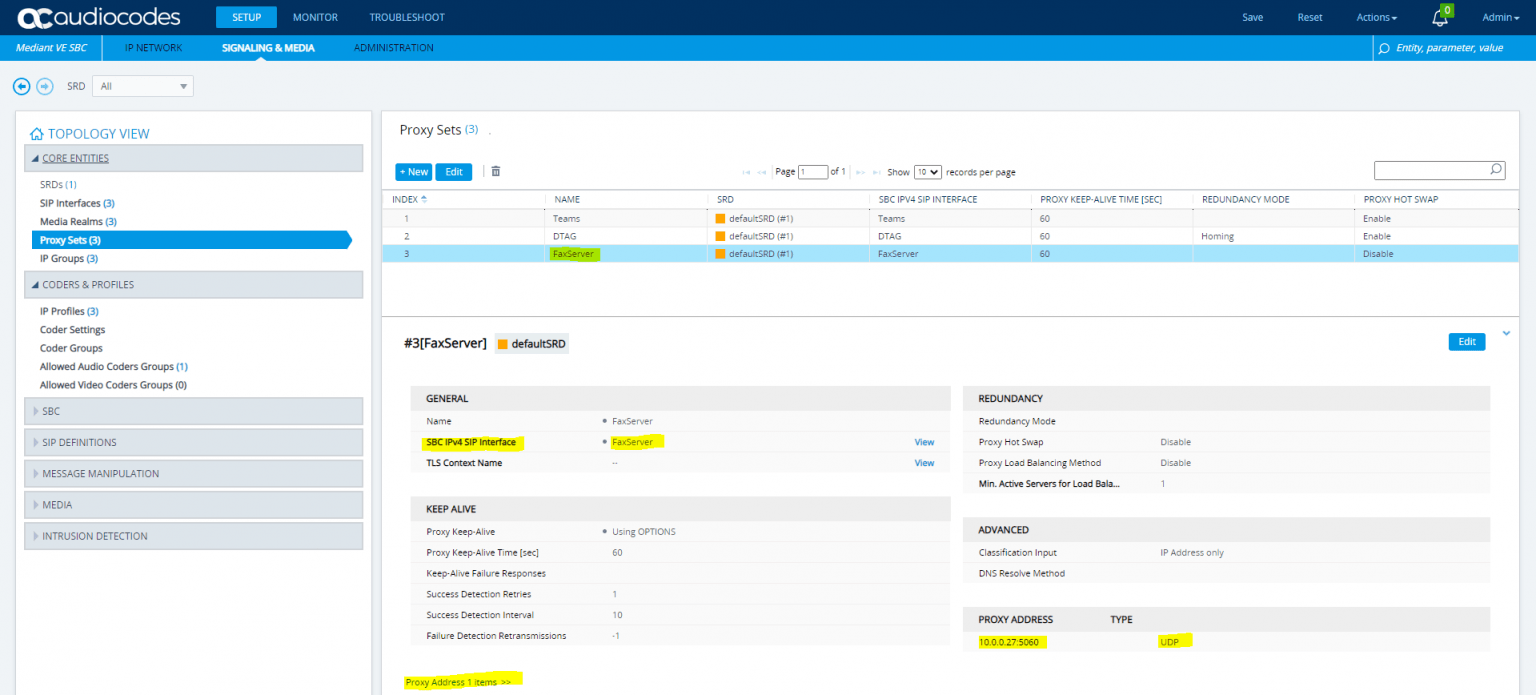The image size is (1536, 695).
Task: Click the notification bell icon
Action: 1440,18
